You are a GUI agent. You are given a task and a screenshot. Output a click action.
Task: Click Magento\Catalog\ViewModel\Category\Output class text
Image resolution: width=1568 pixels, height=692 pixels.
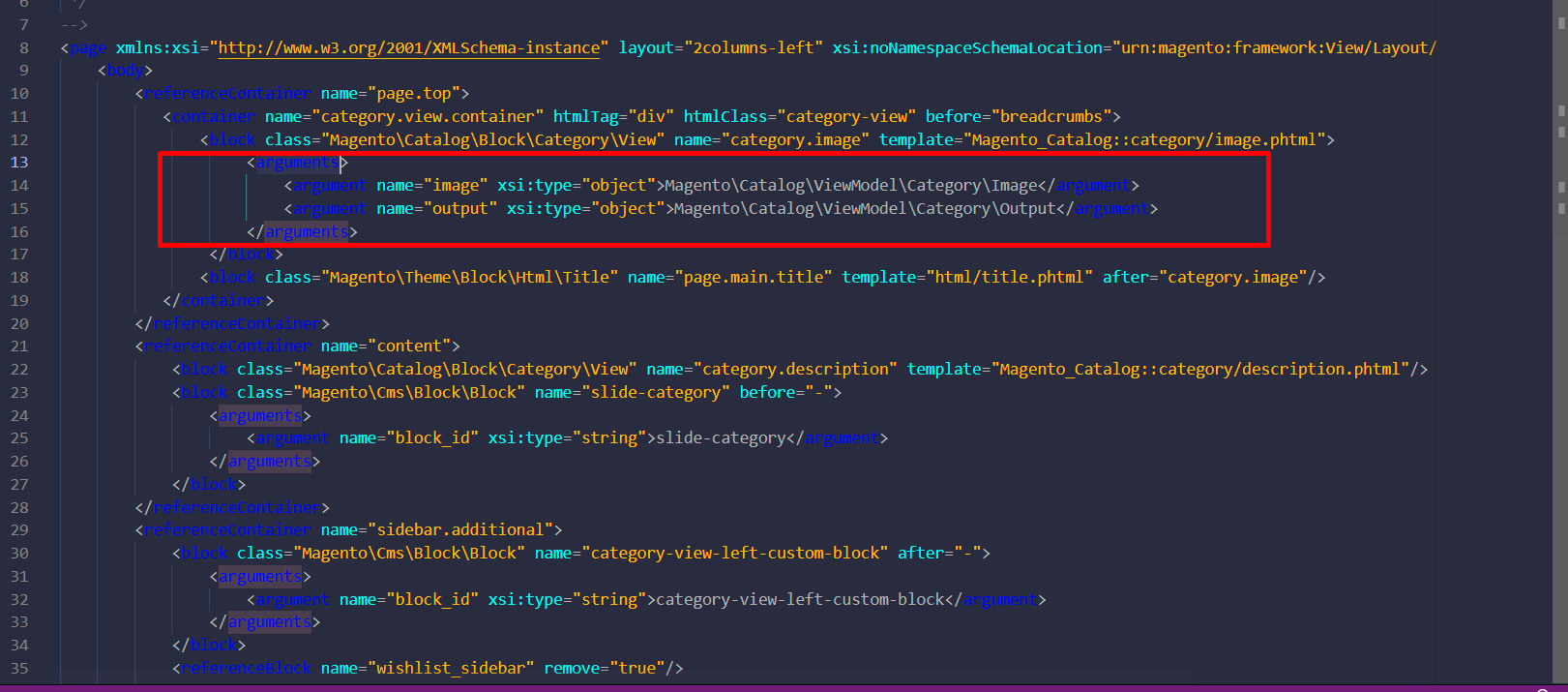click(x=865, y=209)
